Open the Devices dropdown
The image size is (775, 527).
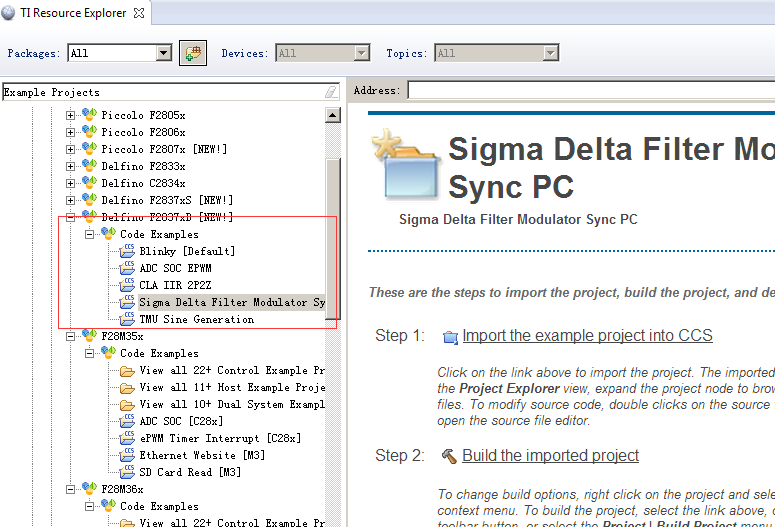point(362,53)
